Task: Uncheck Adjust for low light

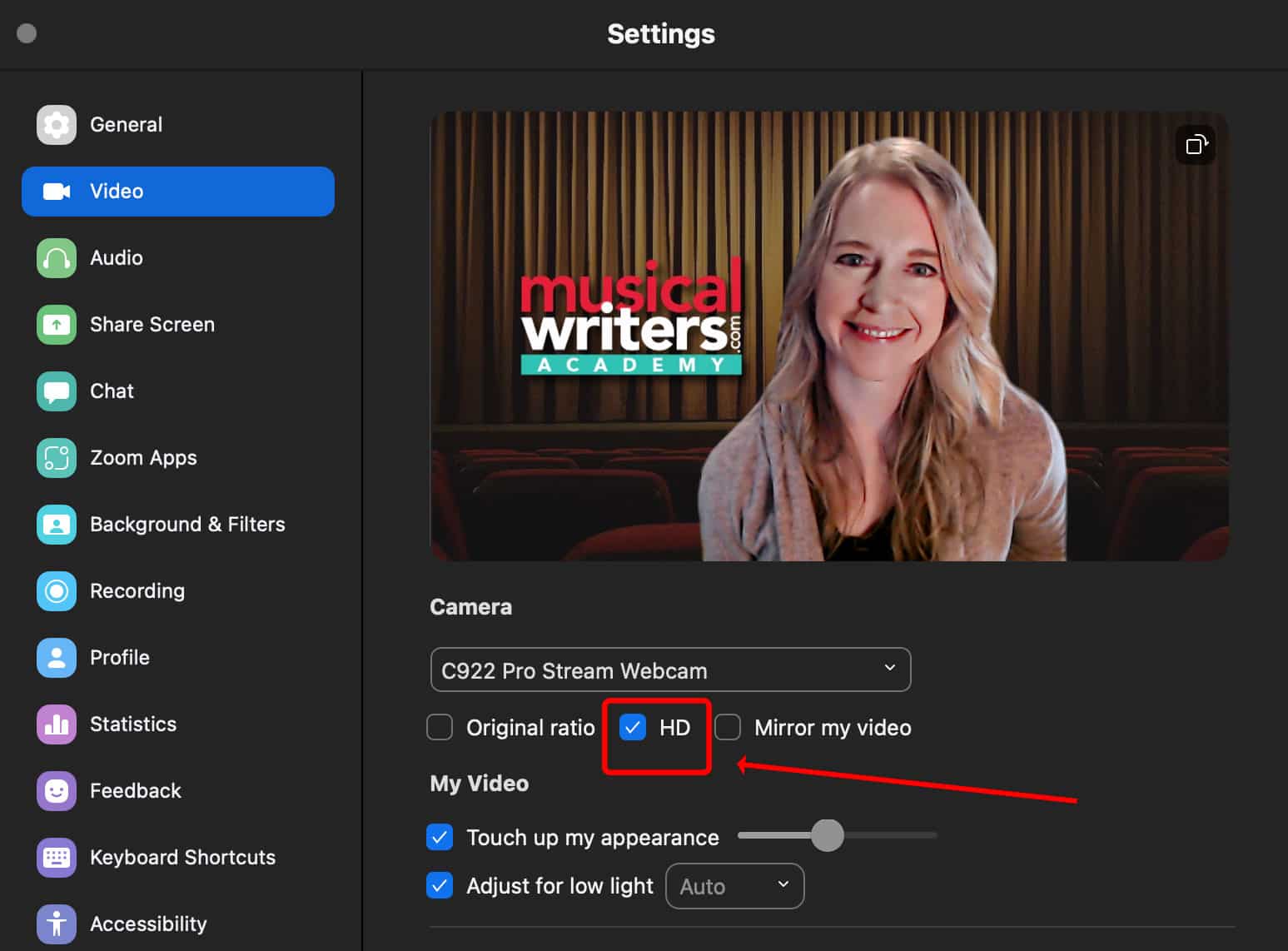Action: pos(440,885)
